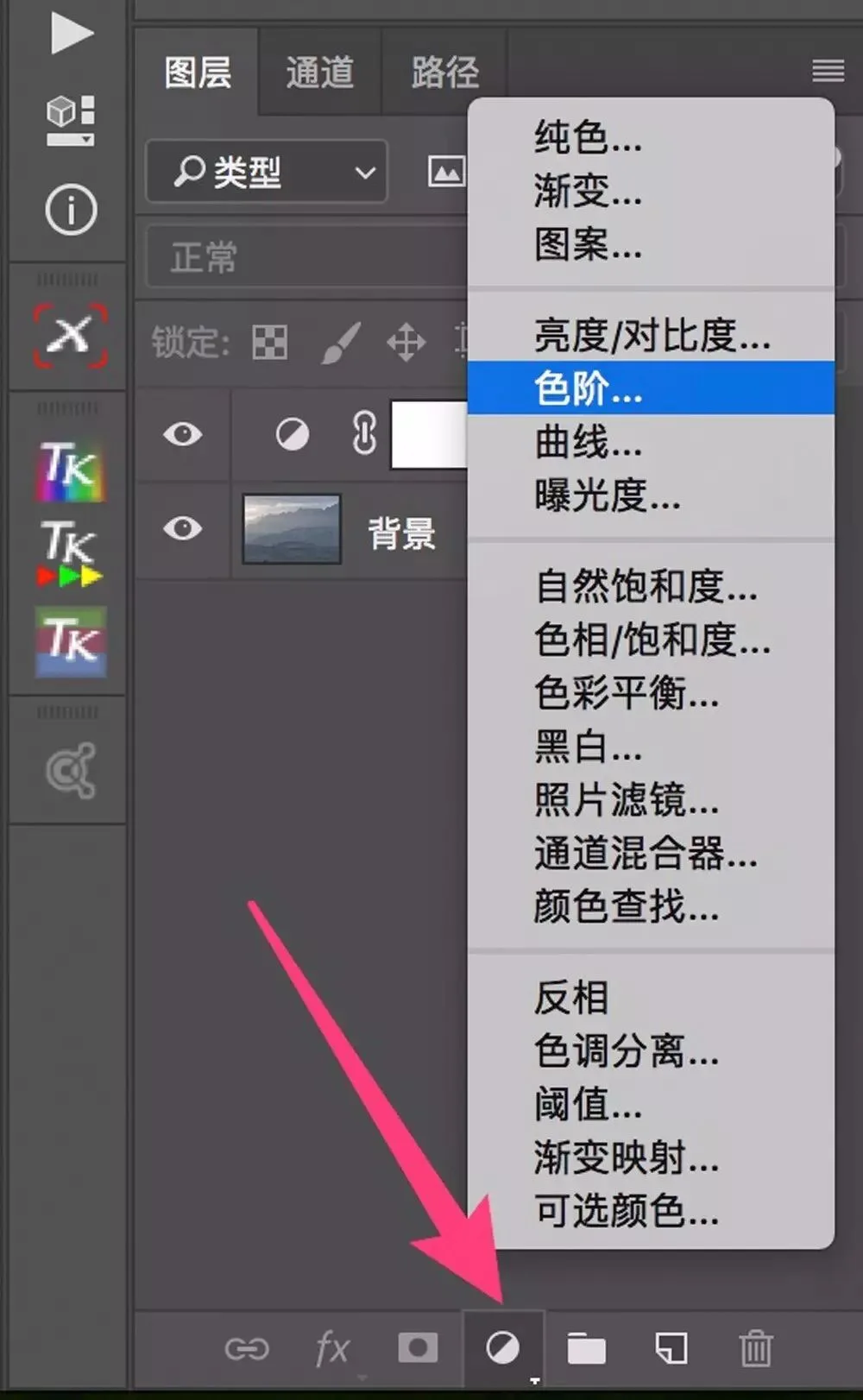This screenshot has height=1400, width=863.
Task: Switch to the 通道 tab
Action: [320, 73]
